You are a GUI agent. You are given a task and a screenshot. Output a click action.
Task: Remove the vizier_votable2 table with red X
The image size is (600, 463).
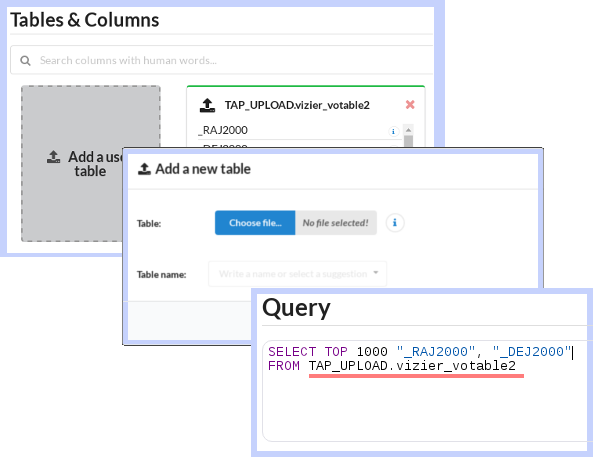tap(410, 104)
